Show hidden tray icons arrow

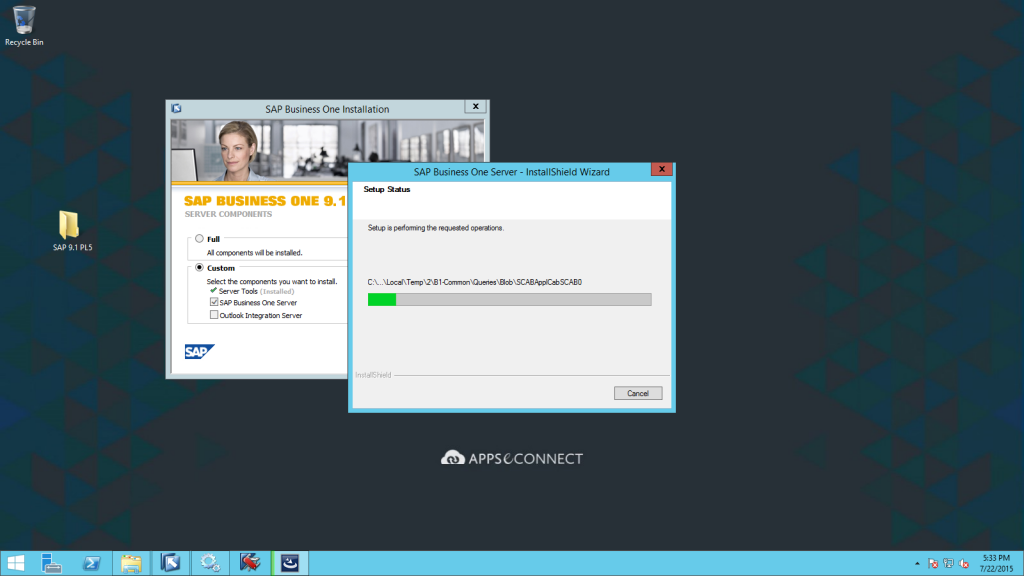tap(917, 564)
